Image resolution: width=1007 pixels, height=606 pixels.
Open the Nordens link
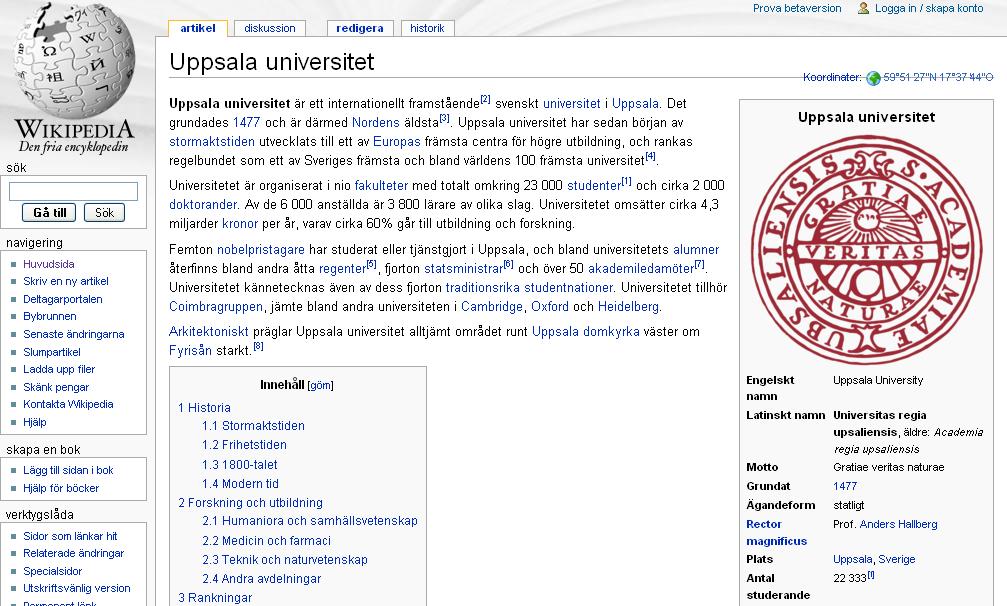[376, 123]
